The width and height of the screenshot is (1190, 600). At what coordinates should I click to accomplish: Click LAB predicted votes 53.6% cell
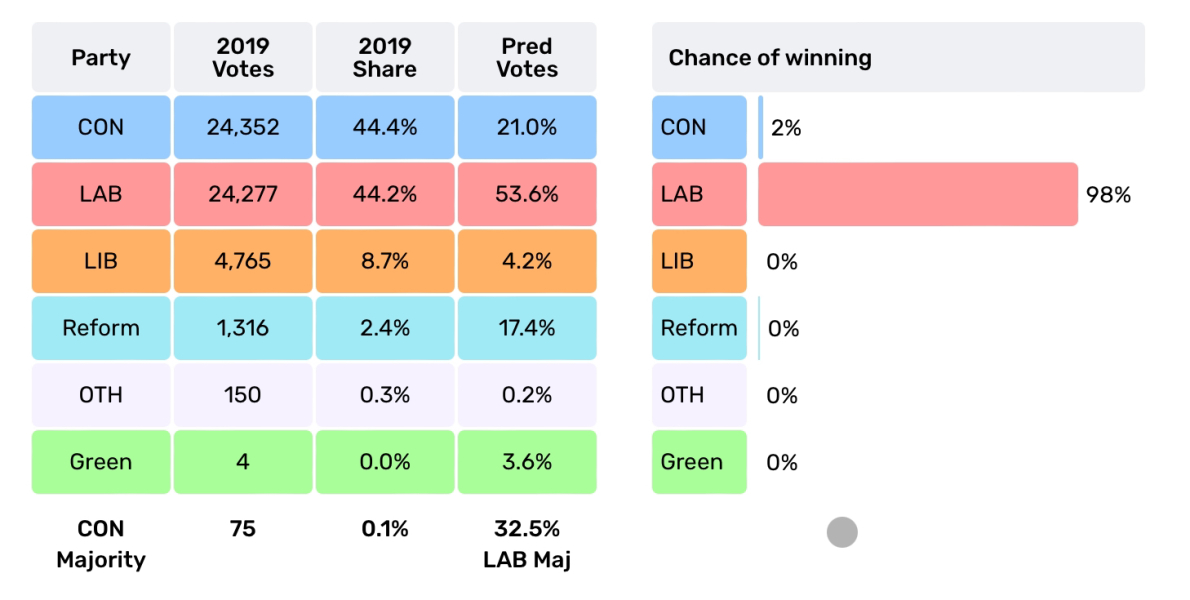(527, 194)
